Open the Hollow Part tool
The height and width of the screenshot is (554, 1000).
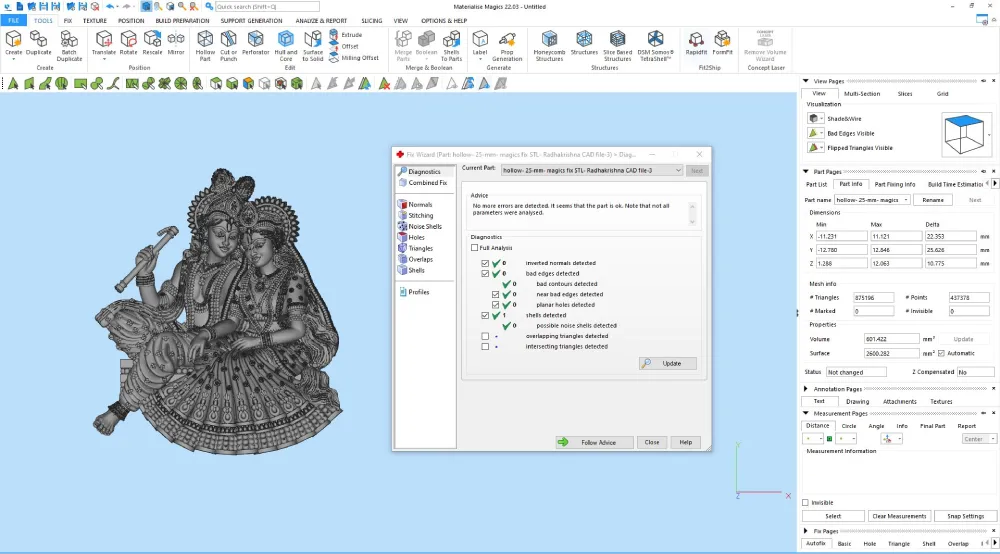coord(205,46)
